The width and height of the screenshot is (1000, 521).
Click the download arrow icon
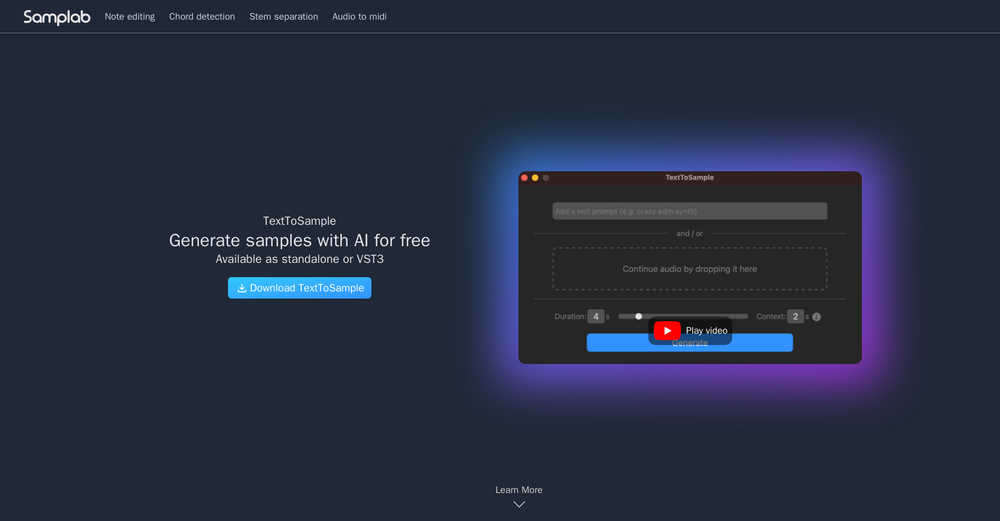click(x=241, y=288)
